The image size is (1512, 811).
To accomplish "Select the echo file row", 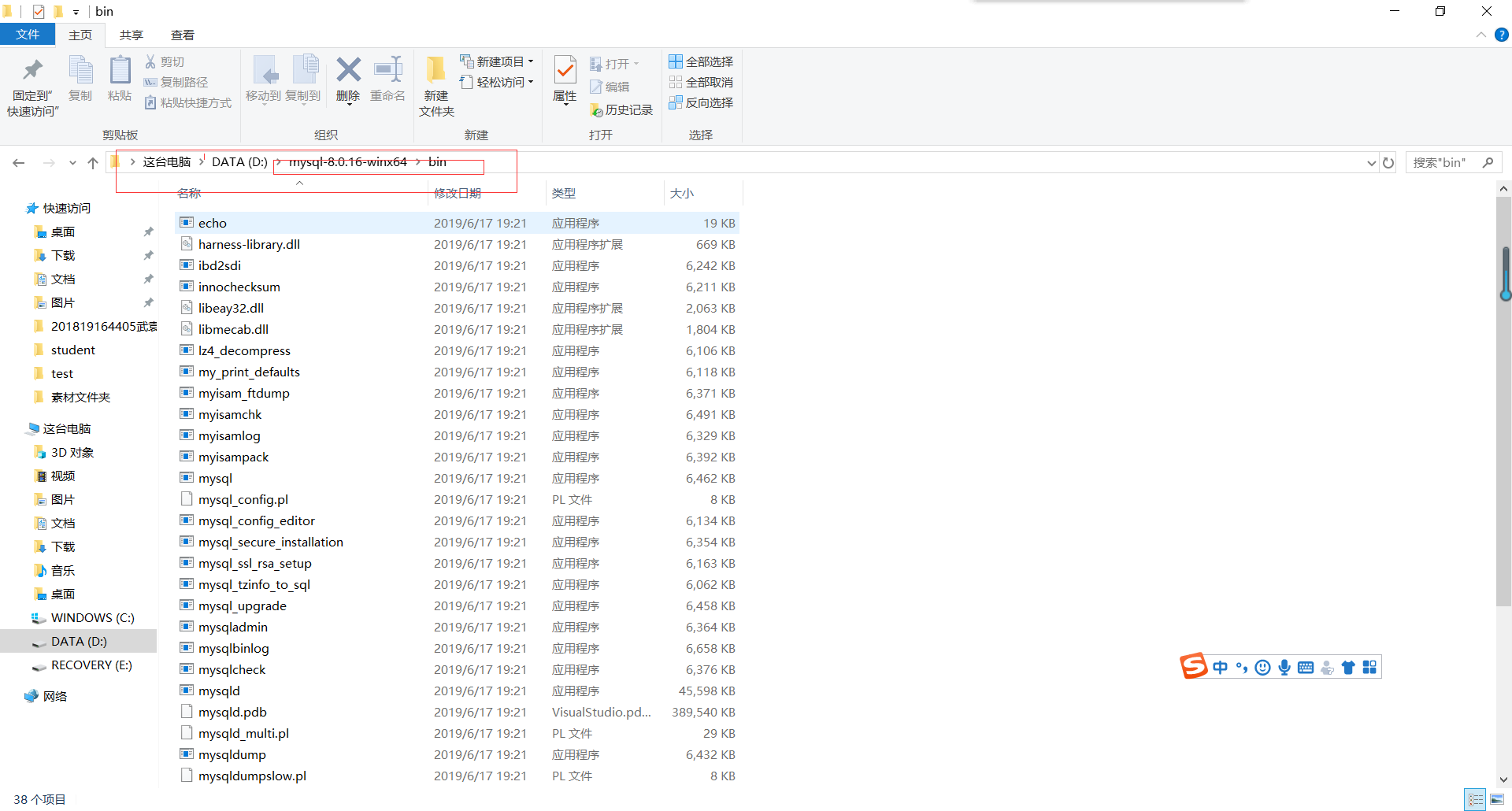I will (x=457, y=224).
